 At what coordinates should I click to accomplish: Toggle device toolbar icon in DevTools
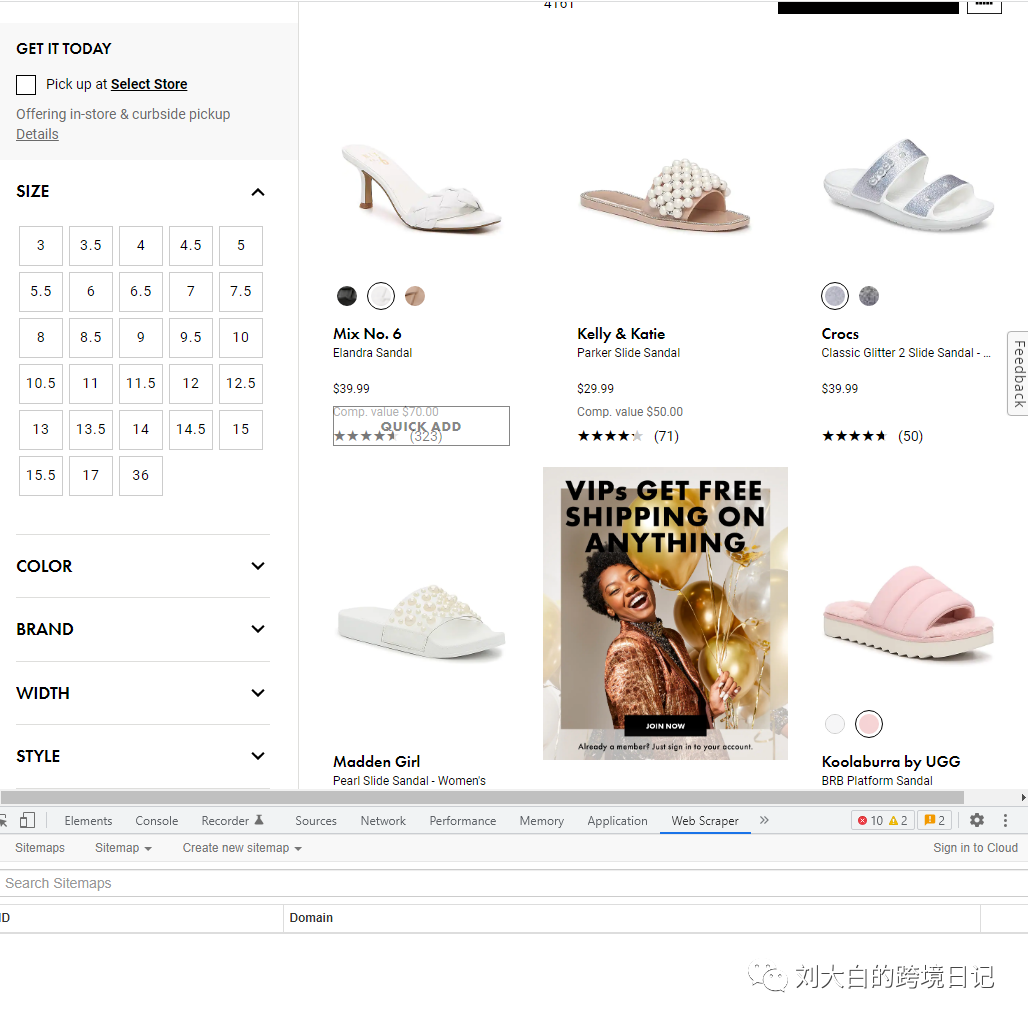click(27, 820)
